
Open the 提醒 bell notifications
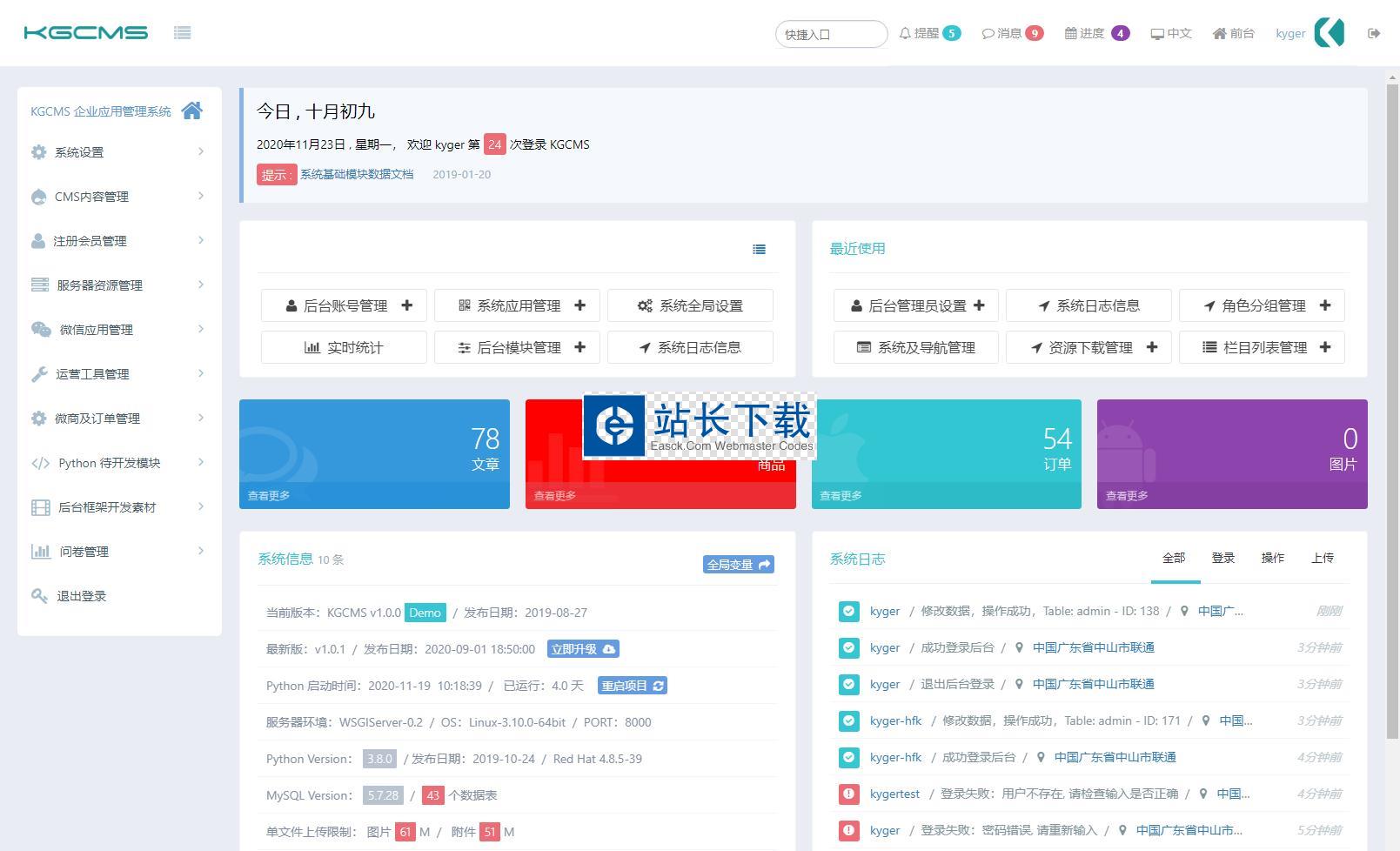coord(928,33)
